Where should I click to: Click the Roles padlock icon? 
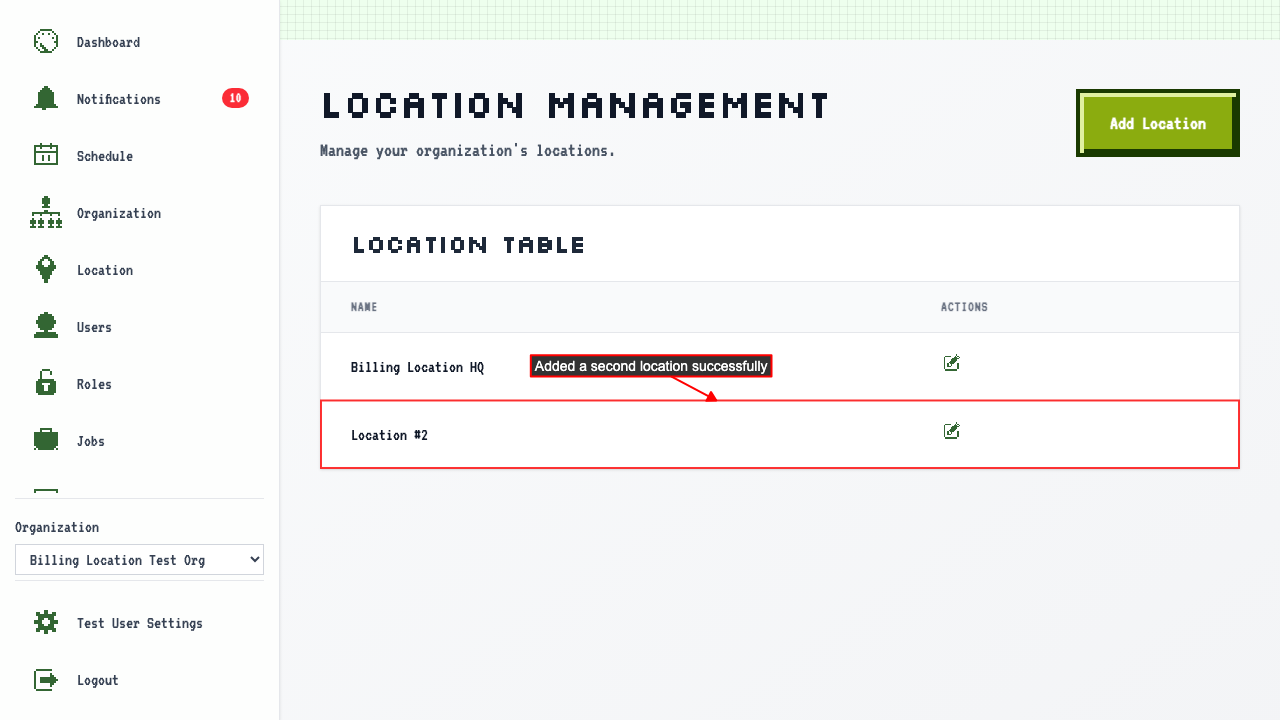(46, 383)
